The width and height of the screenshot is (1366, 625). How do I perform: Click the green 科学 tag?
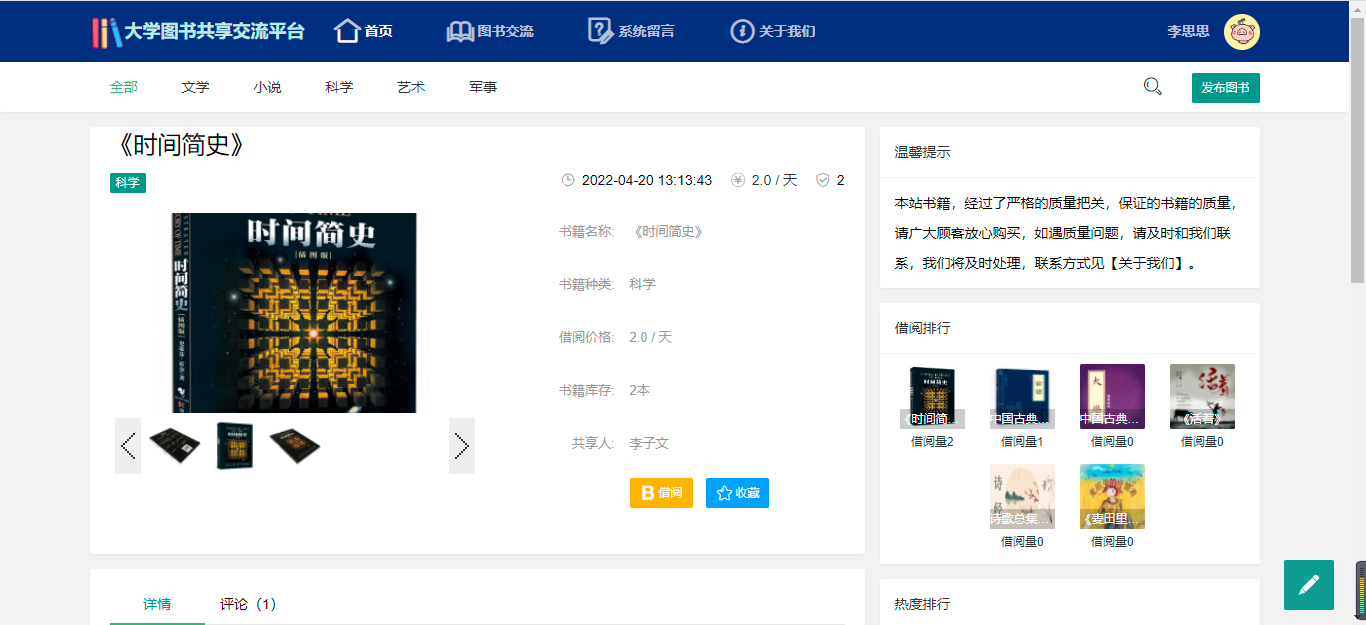[x=128, y=183]
